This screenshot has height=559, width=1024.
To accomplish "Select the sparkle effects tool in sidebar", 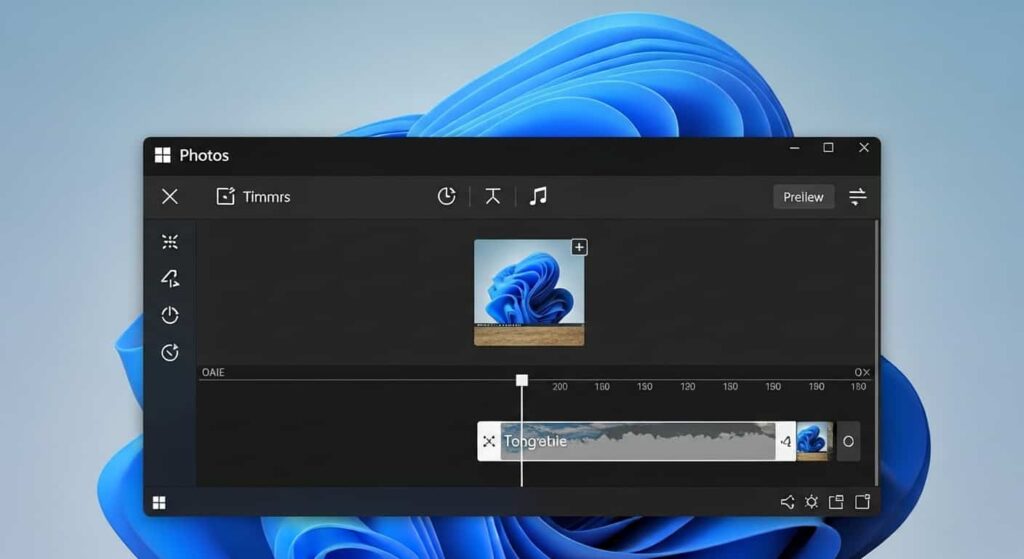I will [170, 242].
